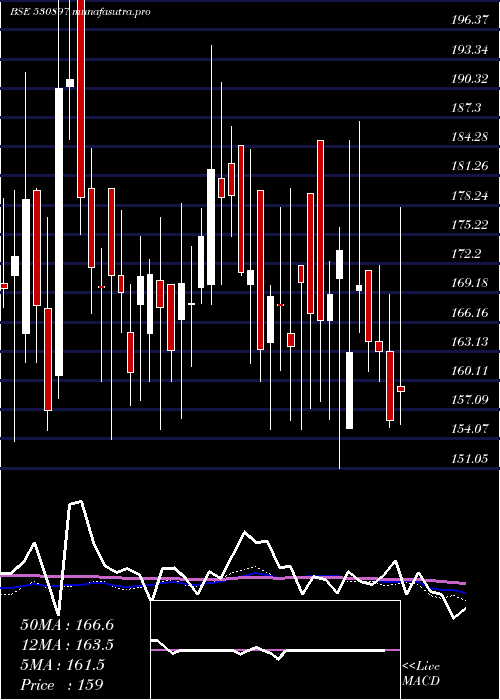Click the 166.16 price axis label
The image size is (500, 700).
click(x=469, y=312)
